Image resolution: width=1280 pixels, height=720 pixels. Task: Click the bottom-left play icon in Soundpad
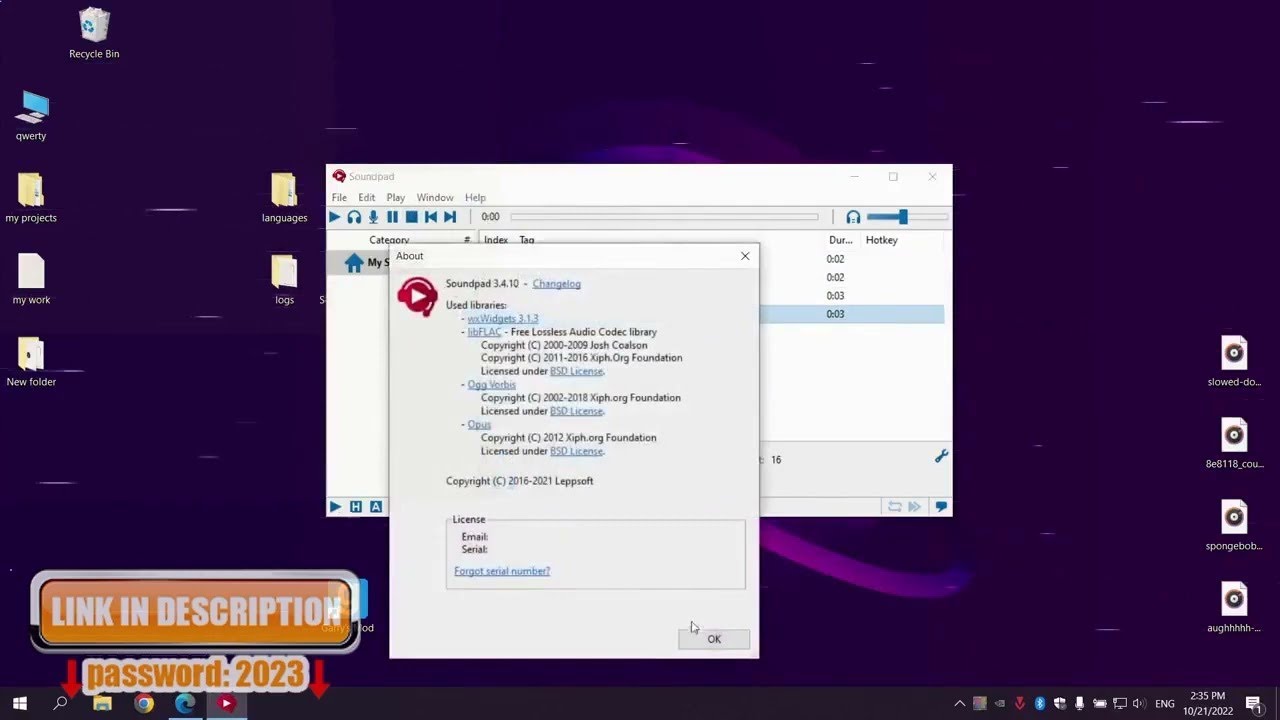click(x=335, y=507)
